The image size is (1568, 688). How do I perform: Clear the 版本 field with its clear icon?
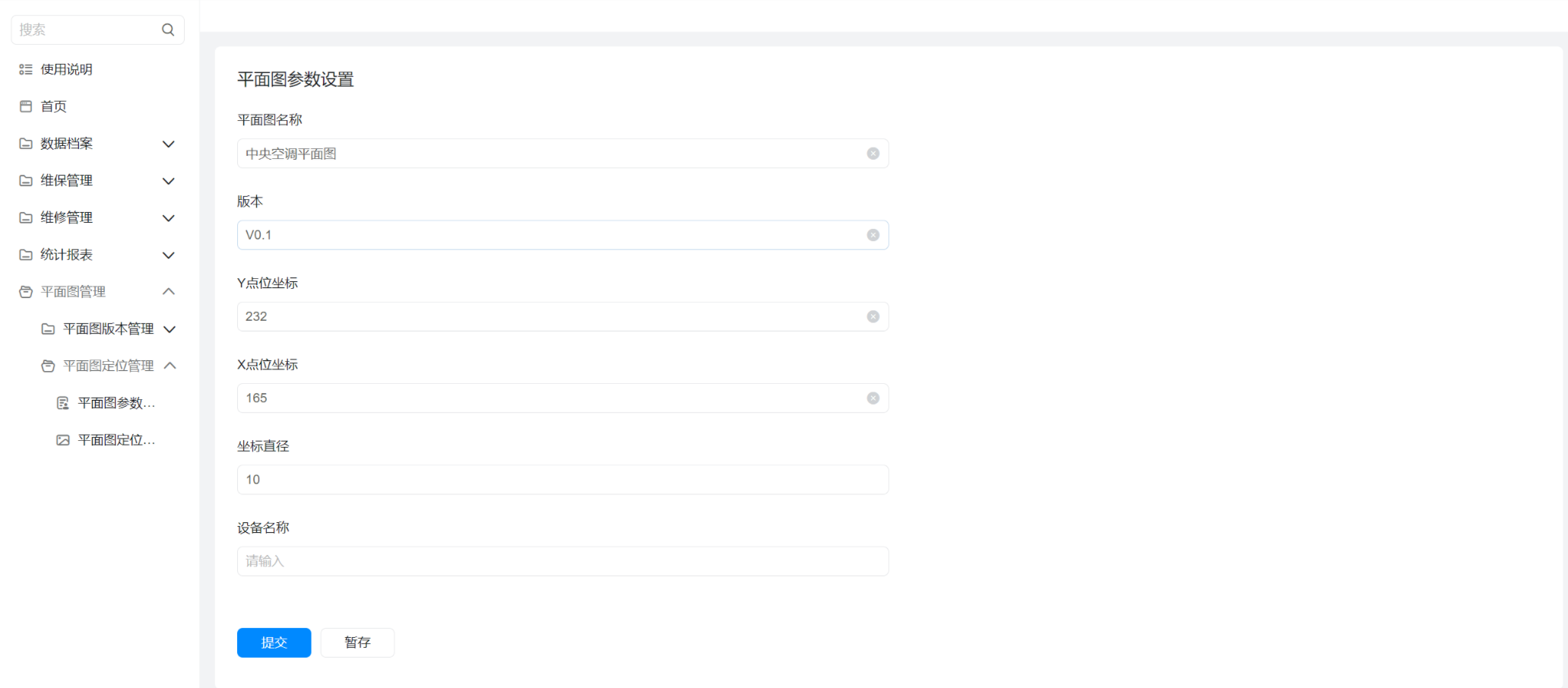[x=873, y=235]
